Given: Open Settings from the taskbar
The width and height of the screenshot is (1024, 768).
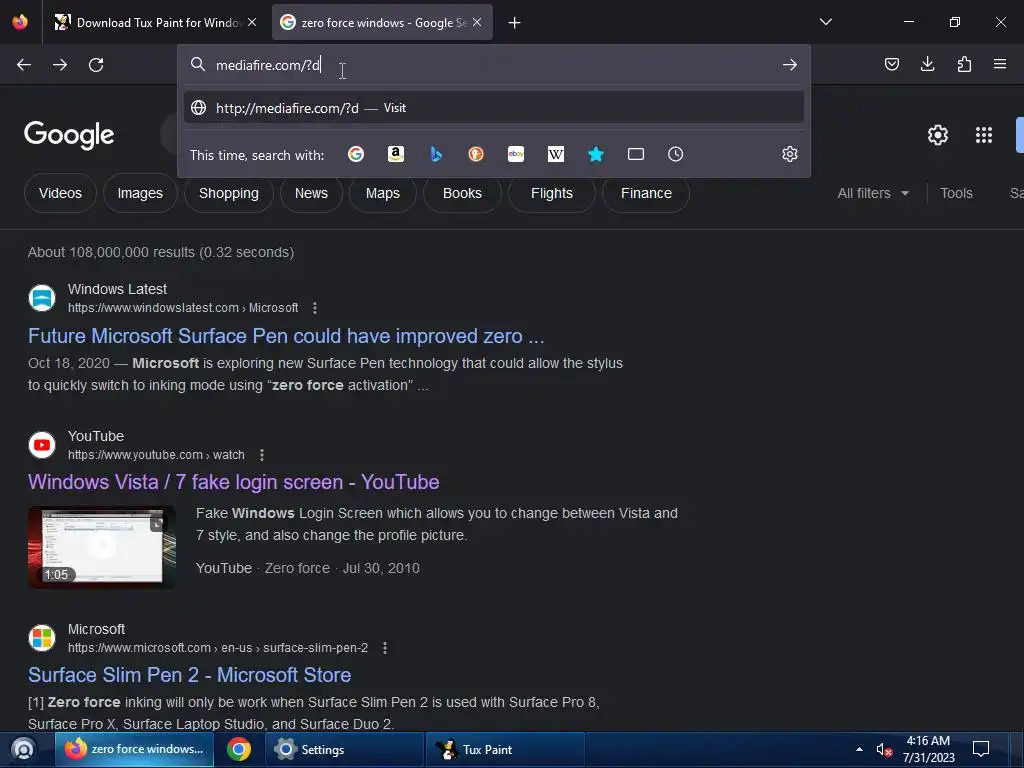Looking at the screenshot, I should 345,749.
